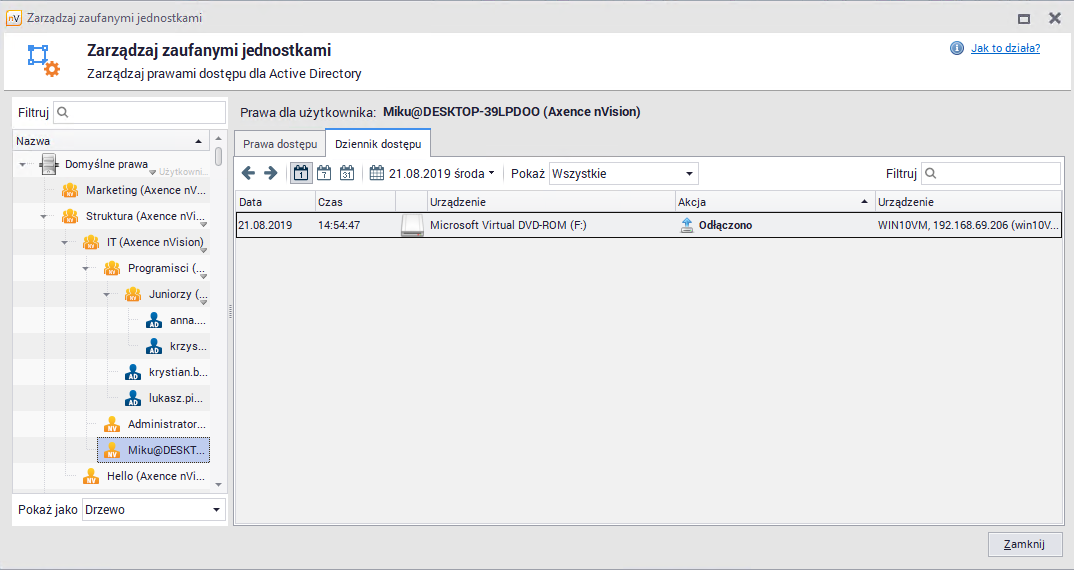Toggle the 7-day week view icon
The width and height of the screenshot is (1074, 570).
324,173
